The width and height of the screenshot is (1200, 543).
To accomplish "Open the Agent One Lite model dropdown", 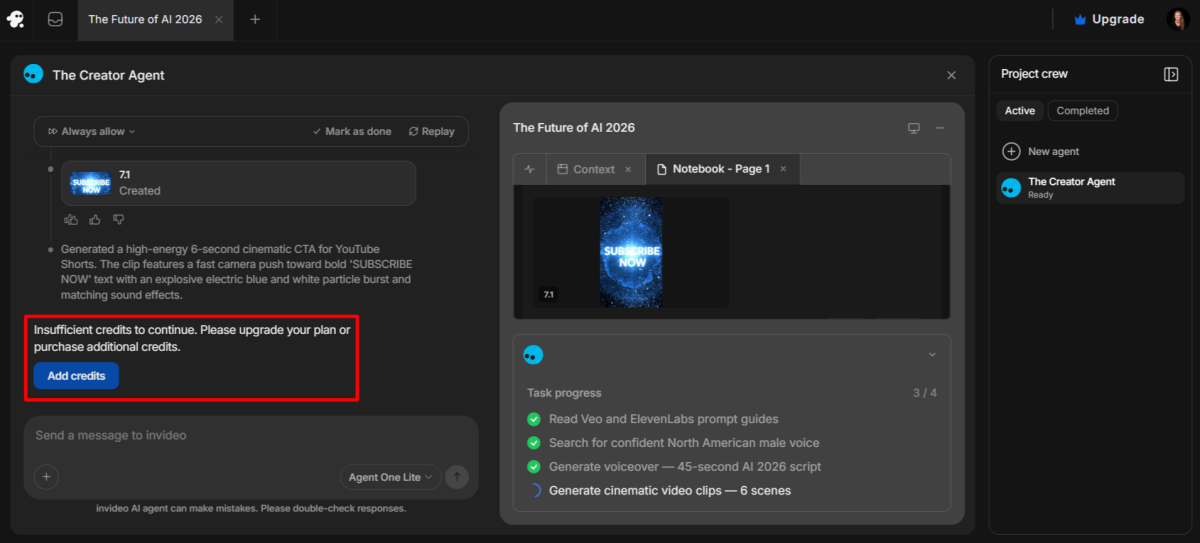I will coord(391,477).
